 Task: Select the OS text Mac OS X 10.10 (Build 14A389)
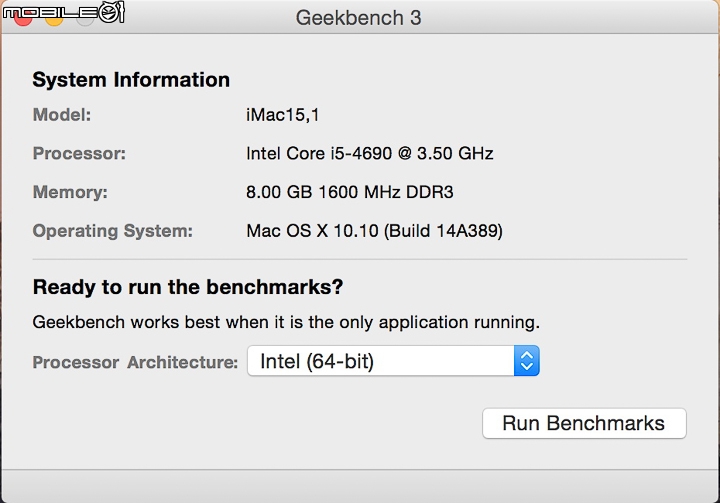374,231
